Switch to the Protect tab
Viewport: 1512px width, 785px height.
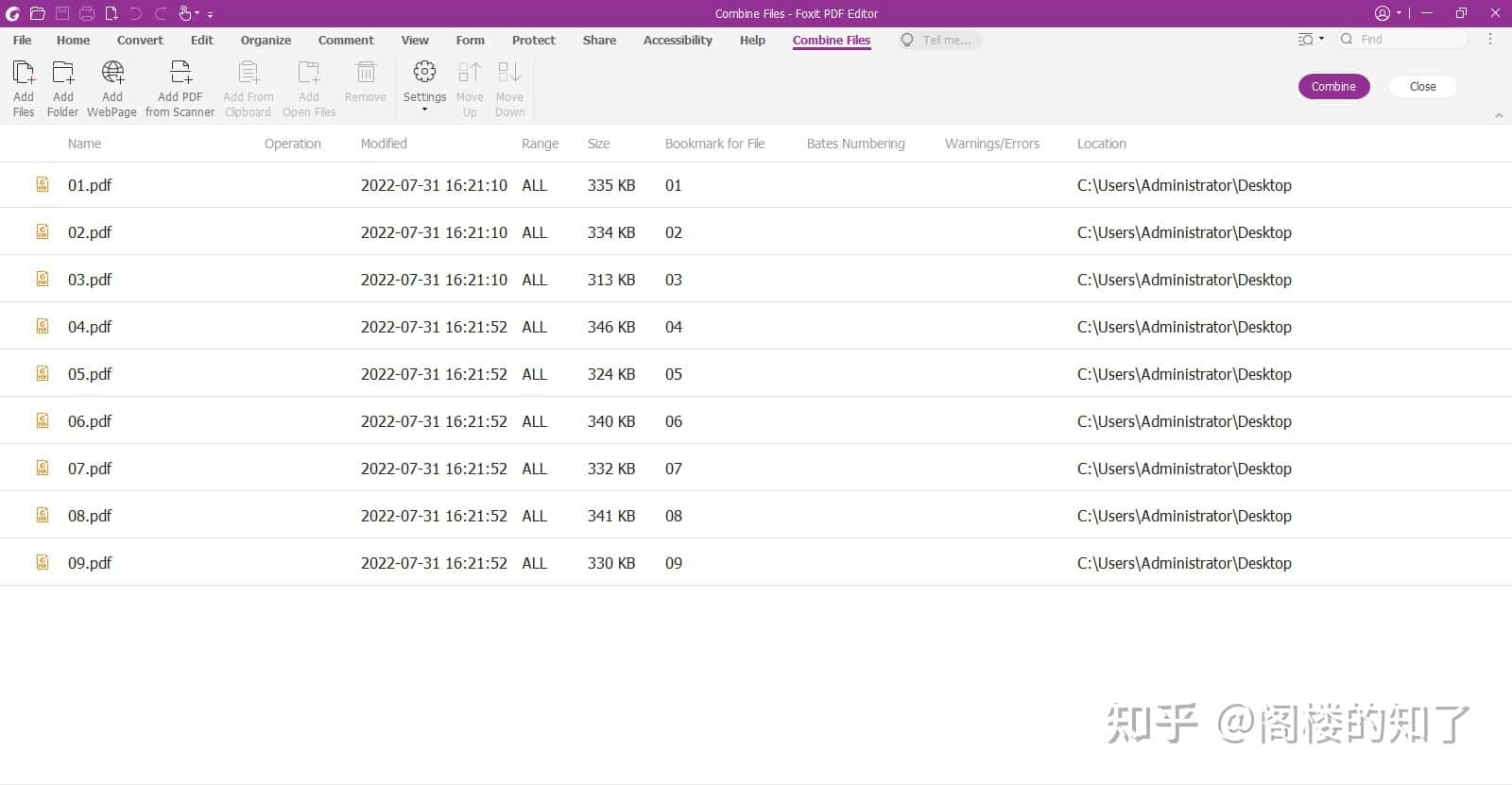pos(534,40)
